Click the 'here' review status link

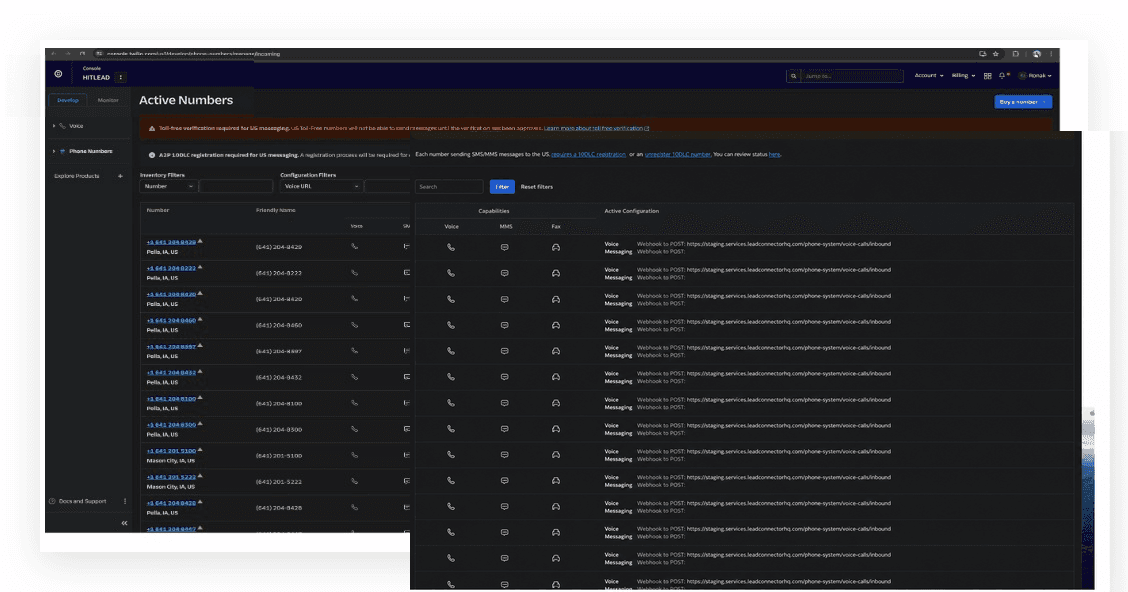click(x=774, y=155)
